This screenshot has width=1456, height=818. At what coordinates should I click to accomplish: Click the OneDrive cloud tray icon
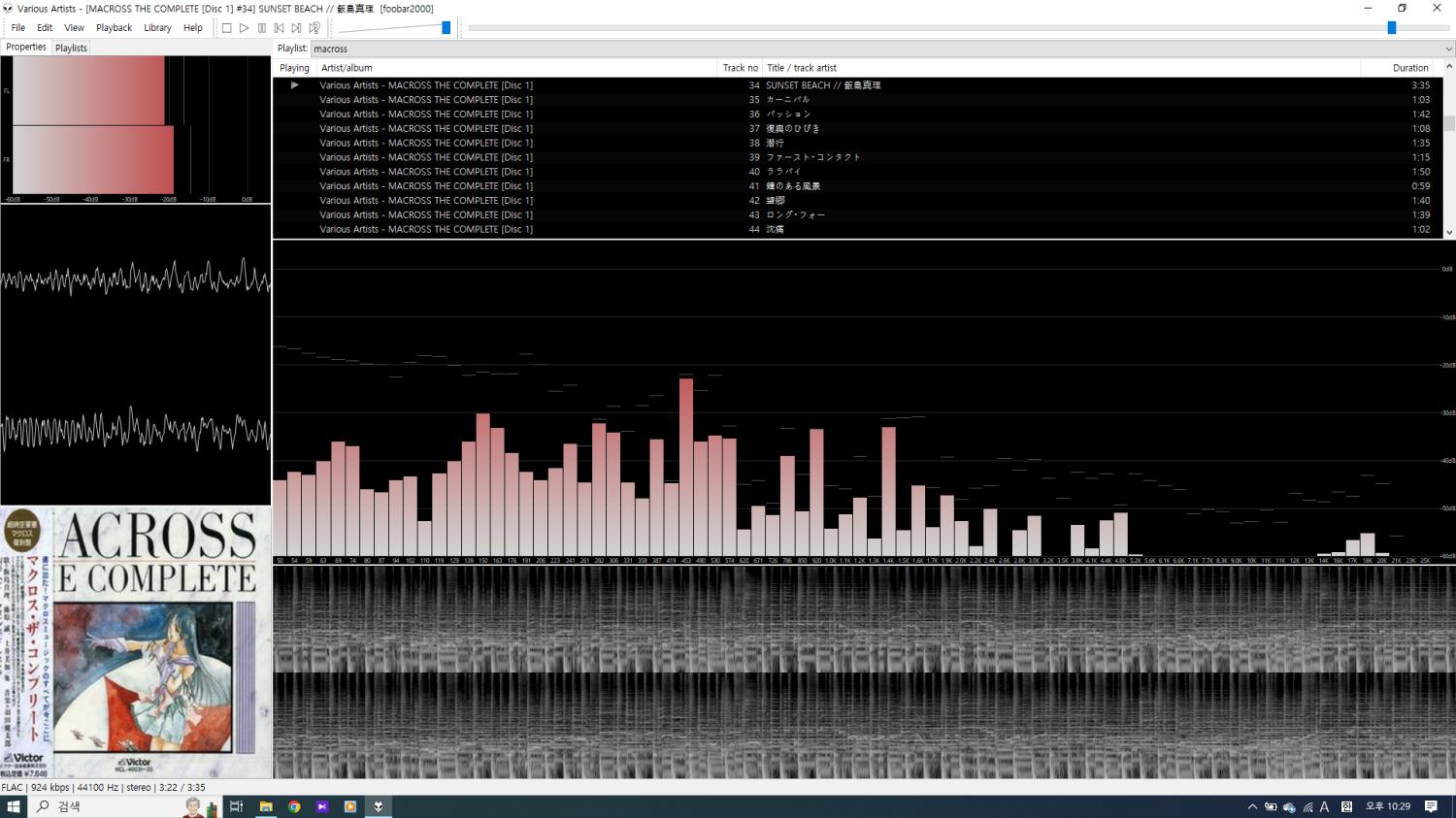1289,806
